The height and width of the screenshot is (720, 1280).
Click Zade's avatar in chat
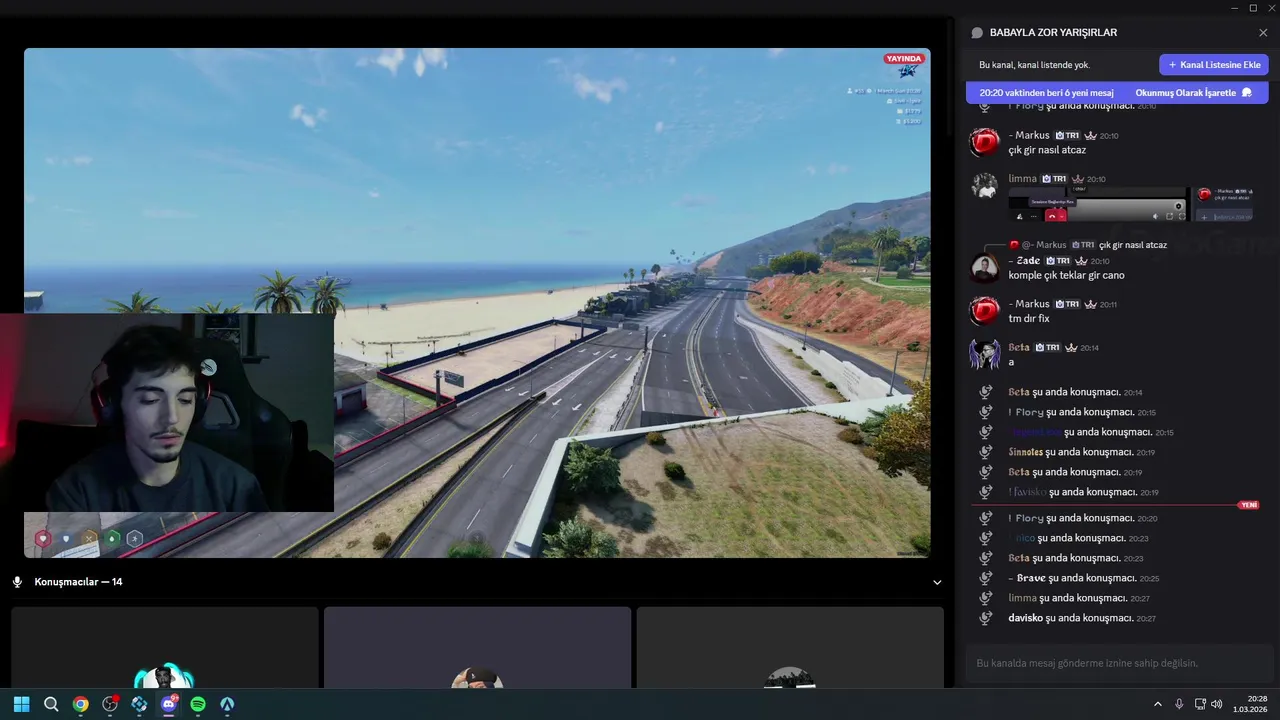(x=985, y=268)
